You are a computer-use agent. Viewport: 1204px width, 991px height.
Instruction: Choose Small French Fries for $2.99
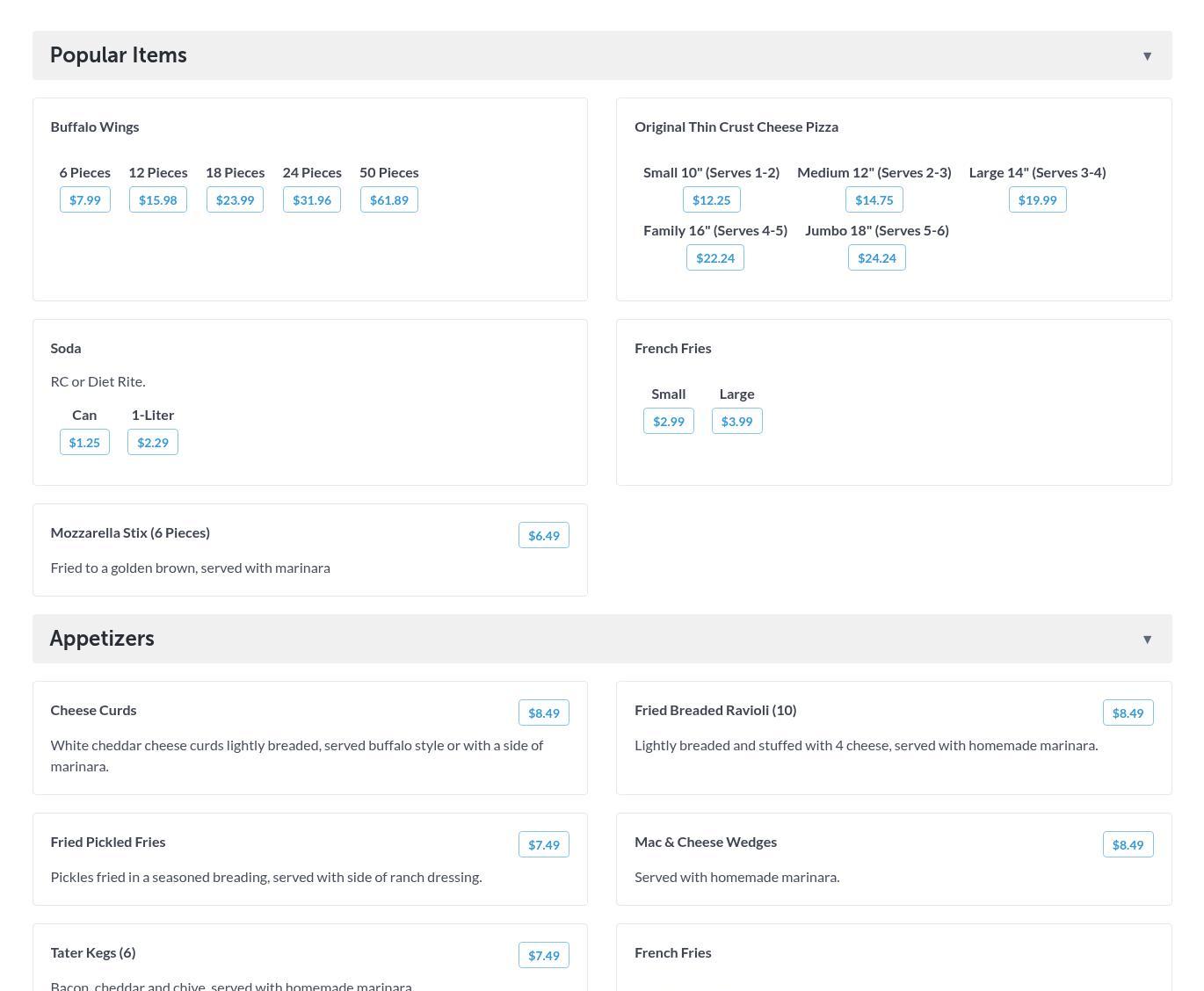coord(669,422)
